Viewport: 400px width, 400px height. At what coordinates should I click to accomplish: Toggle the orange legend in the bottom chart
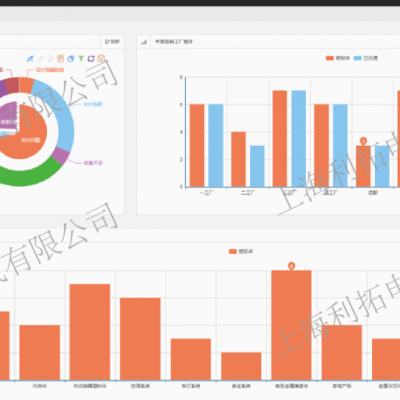tap(241, 251)
